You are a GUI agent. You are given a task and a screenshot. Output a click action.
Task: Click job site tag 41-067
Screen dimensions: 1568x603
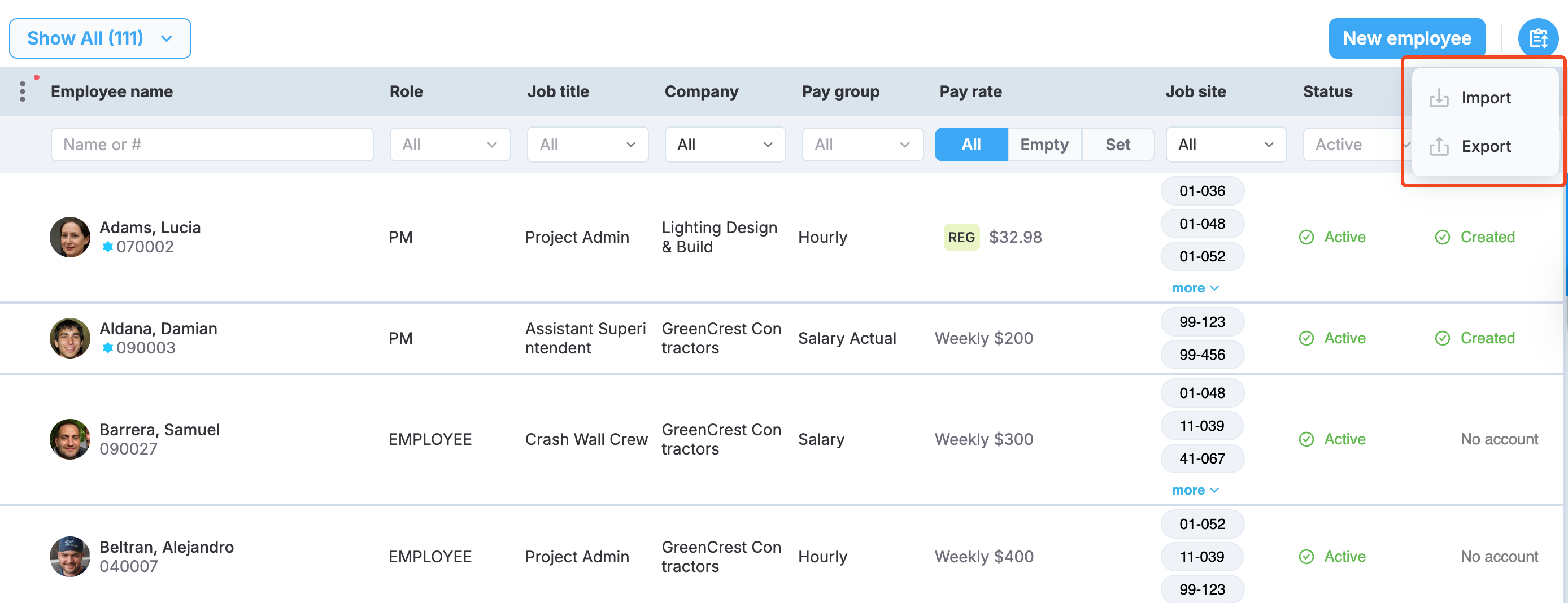coord(1202,458)
